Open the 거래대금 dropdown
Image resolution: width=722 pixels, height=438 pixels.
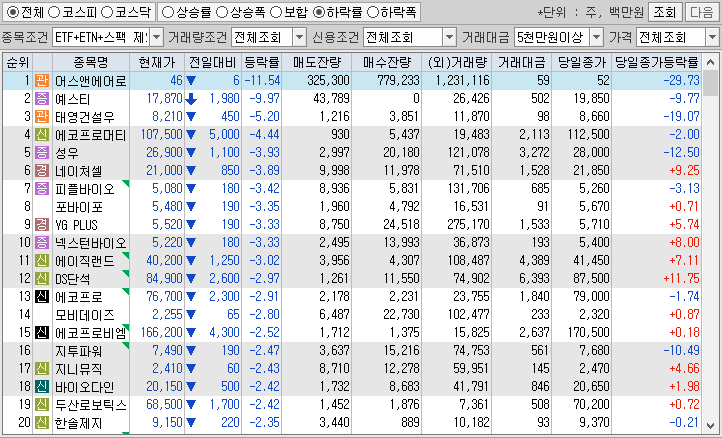[596, 37]
